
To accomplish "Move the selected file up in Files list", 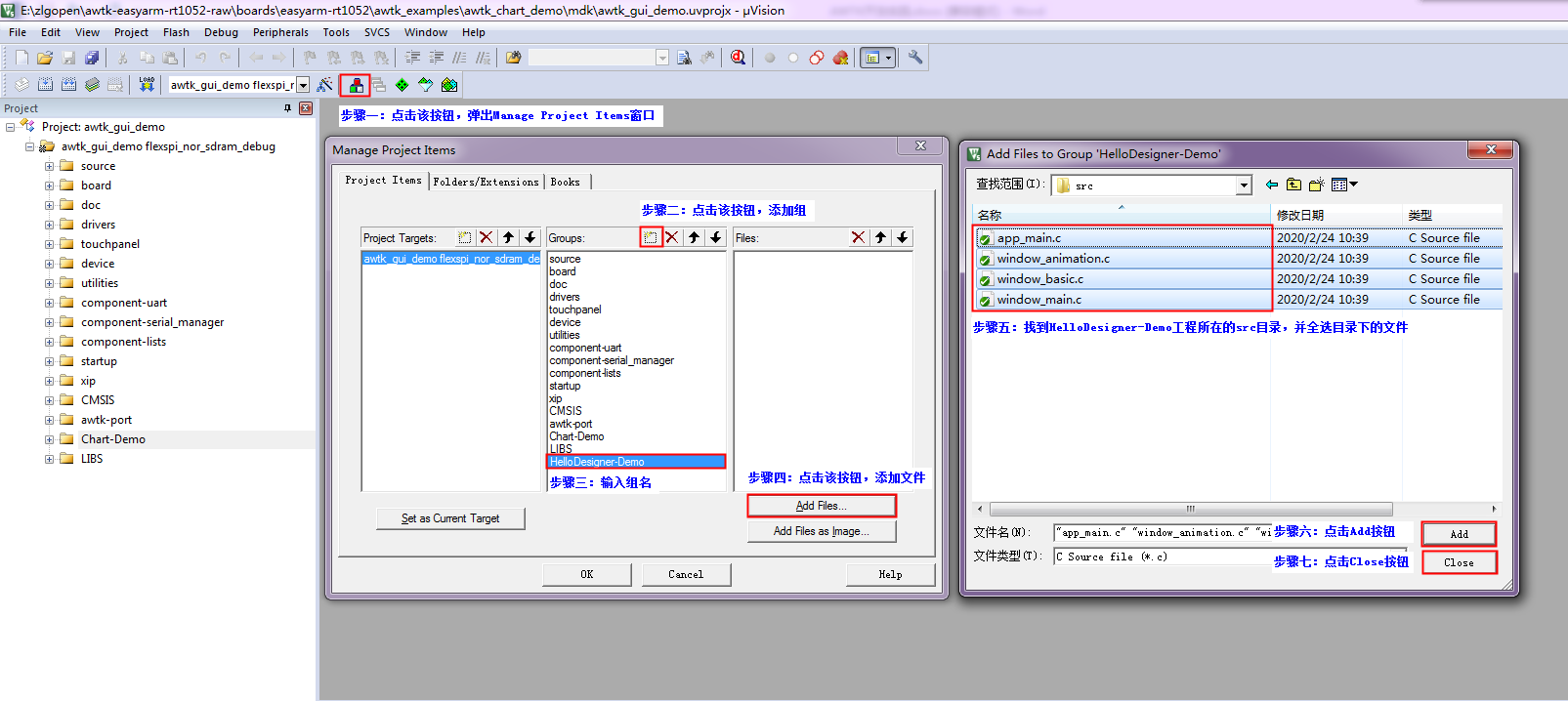I will [x=880, y=237].
